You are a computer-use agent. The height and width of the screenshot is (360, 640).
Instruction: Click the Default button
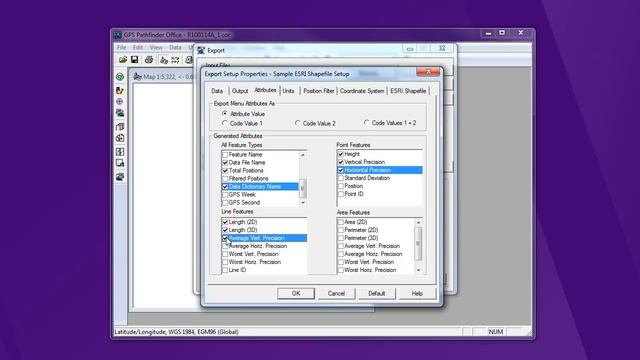376,293
